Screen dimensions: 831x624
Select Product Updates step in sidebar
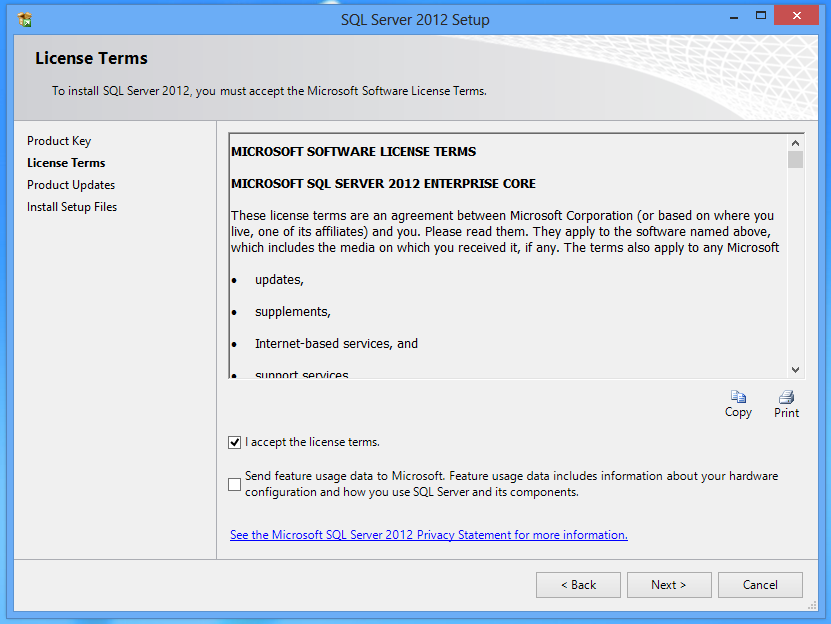pyautogui.click(x=71, y=185)
